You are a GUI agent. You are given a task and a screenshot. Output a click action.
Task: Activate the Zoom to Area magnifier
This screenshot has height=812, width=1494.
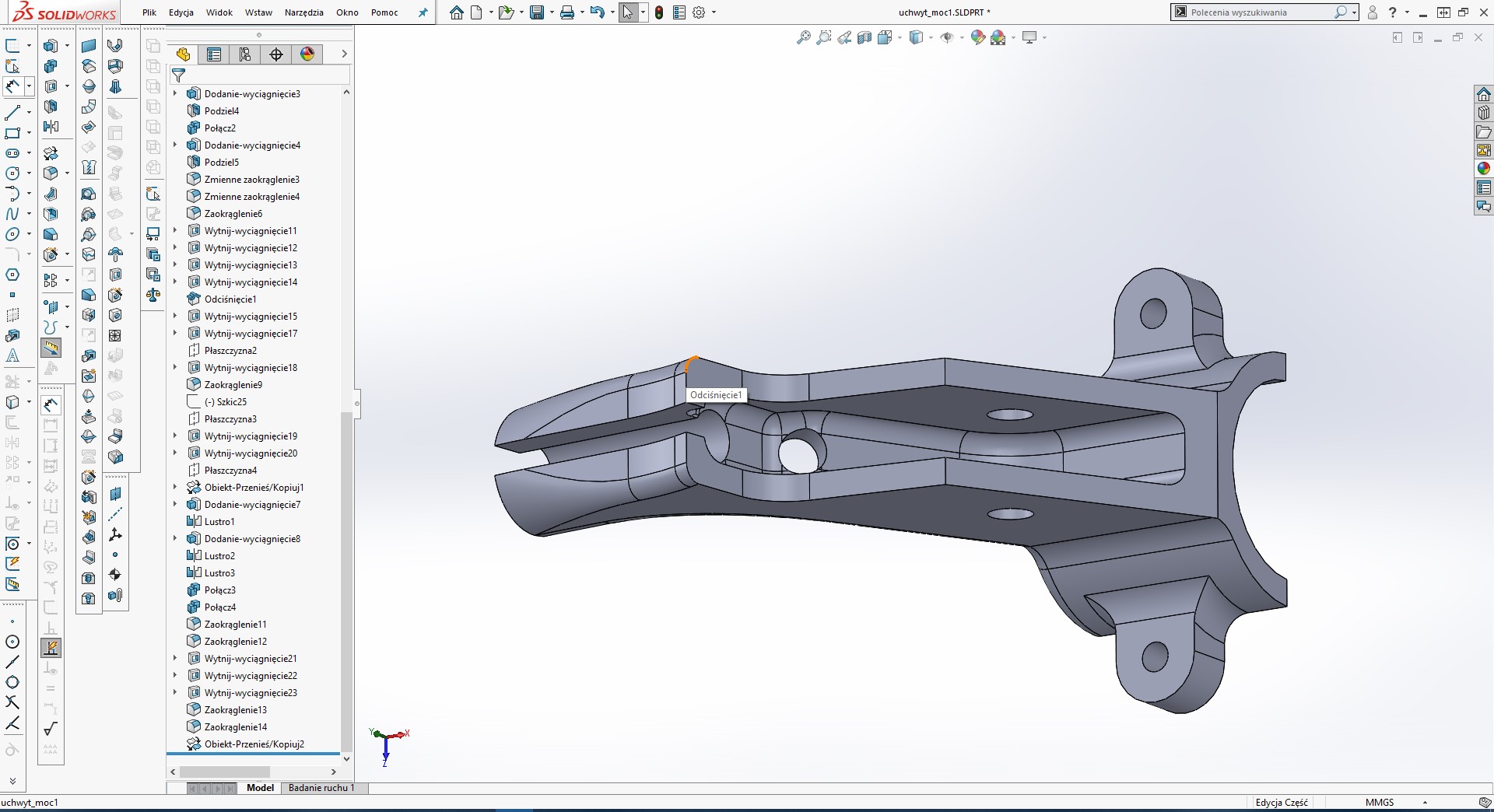coord(824,37)
